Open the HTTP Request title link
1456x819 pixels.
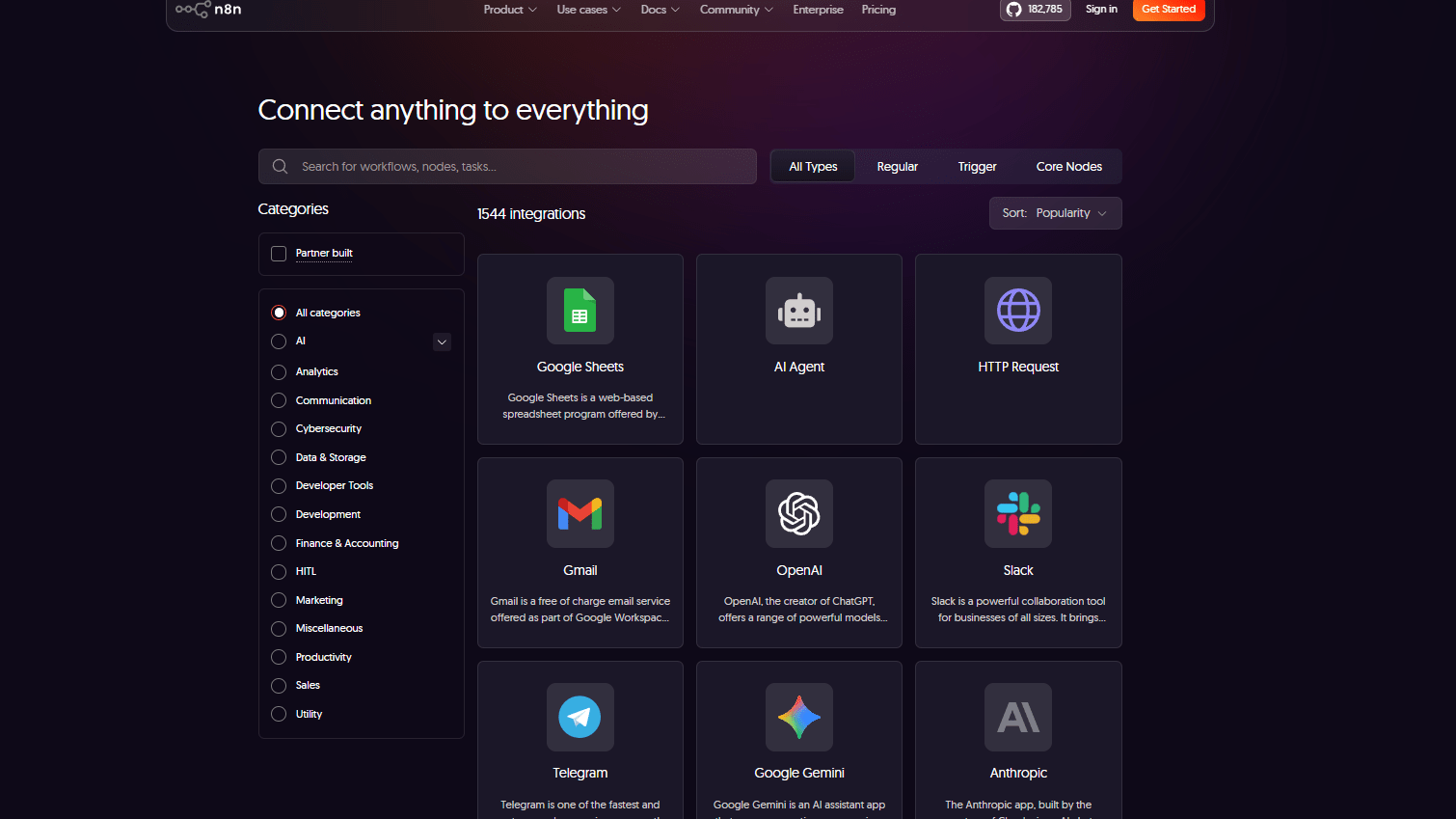tap(1018, 367)
